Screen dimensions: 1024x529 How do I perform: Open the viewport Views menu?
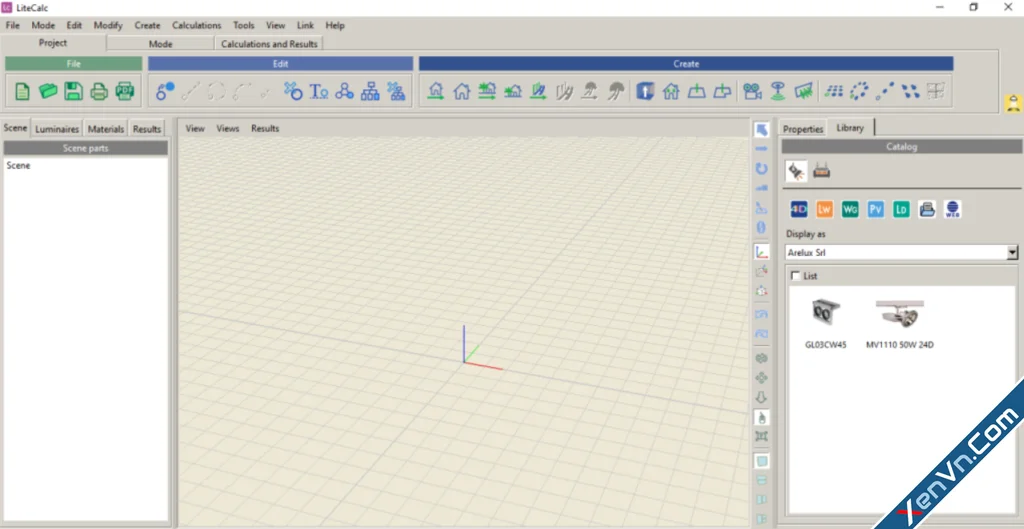(228, 129)
